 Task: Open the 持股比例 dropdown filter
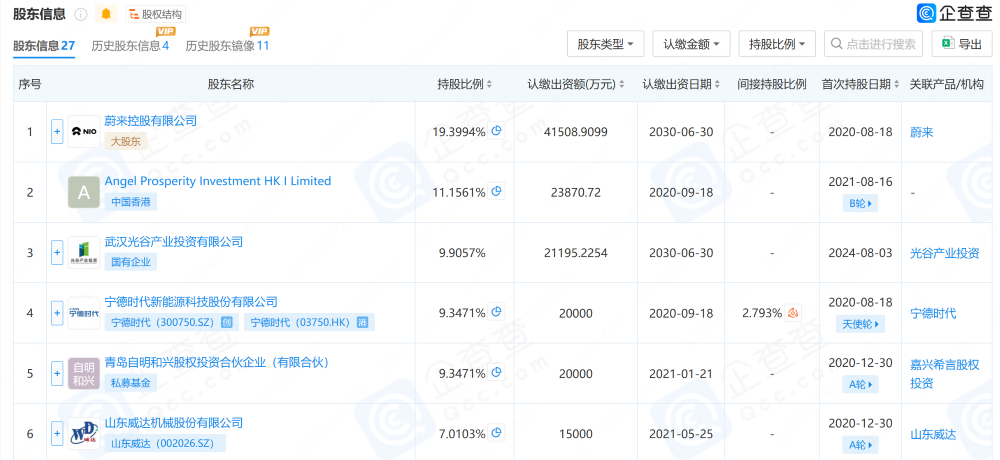(777, 44)
